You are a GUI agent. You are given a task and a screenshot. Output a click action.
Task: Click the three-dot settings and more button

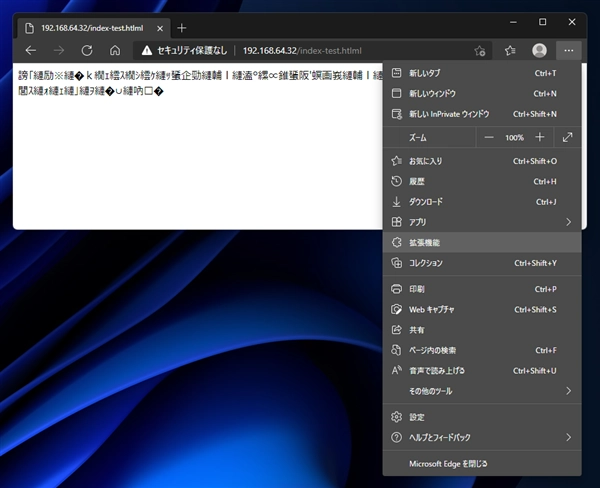tap(569, 50)
